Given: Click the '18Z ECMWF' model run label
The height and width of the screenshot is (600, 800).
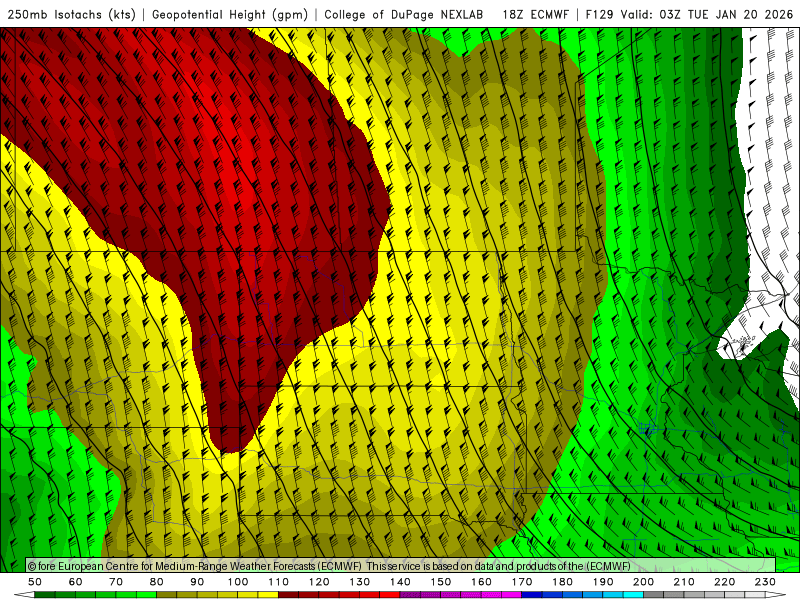Looking at the screenshot, I should (x=535, y=15).
